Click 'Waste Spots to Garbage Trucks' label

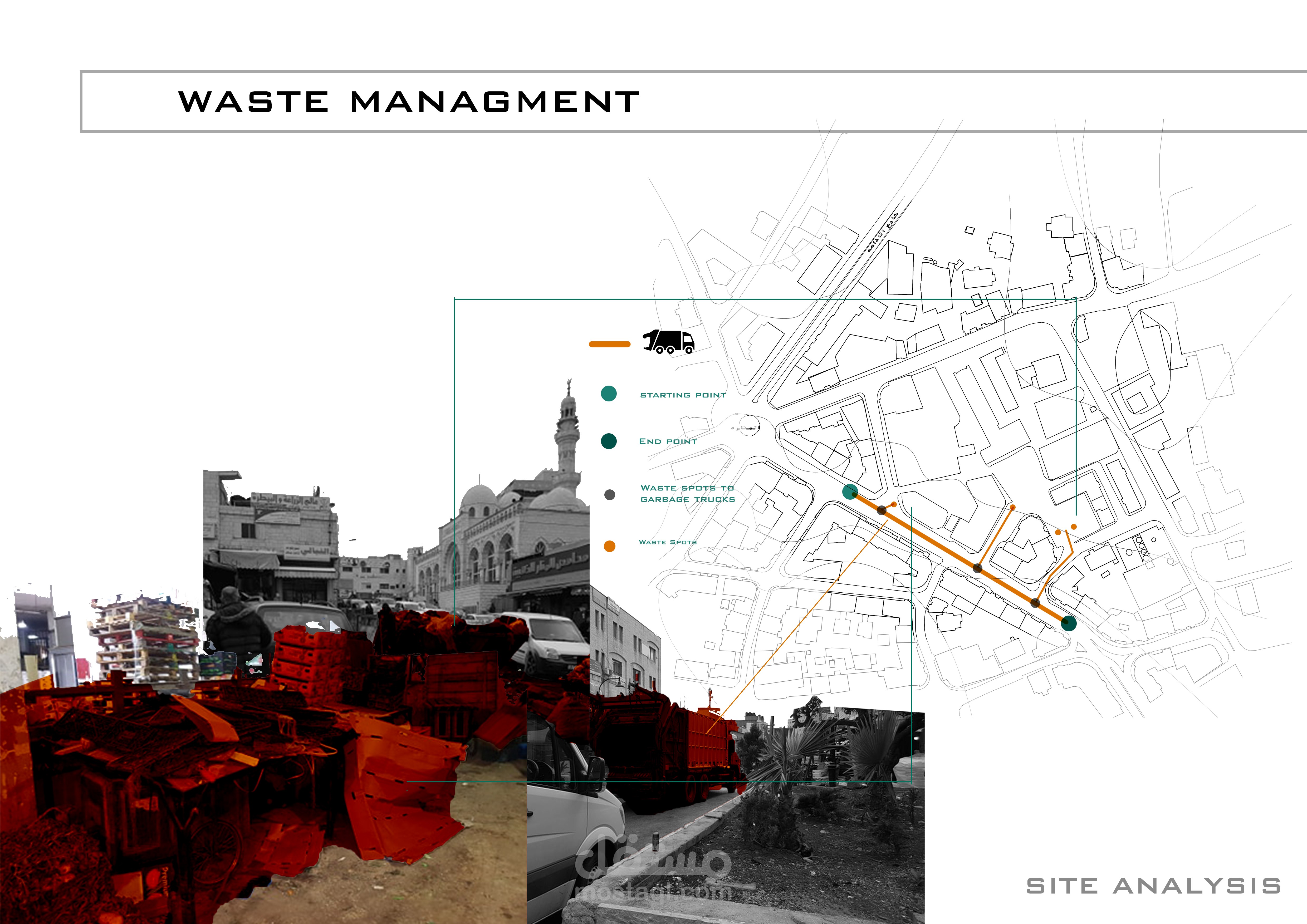pos(687,493)
